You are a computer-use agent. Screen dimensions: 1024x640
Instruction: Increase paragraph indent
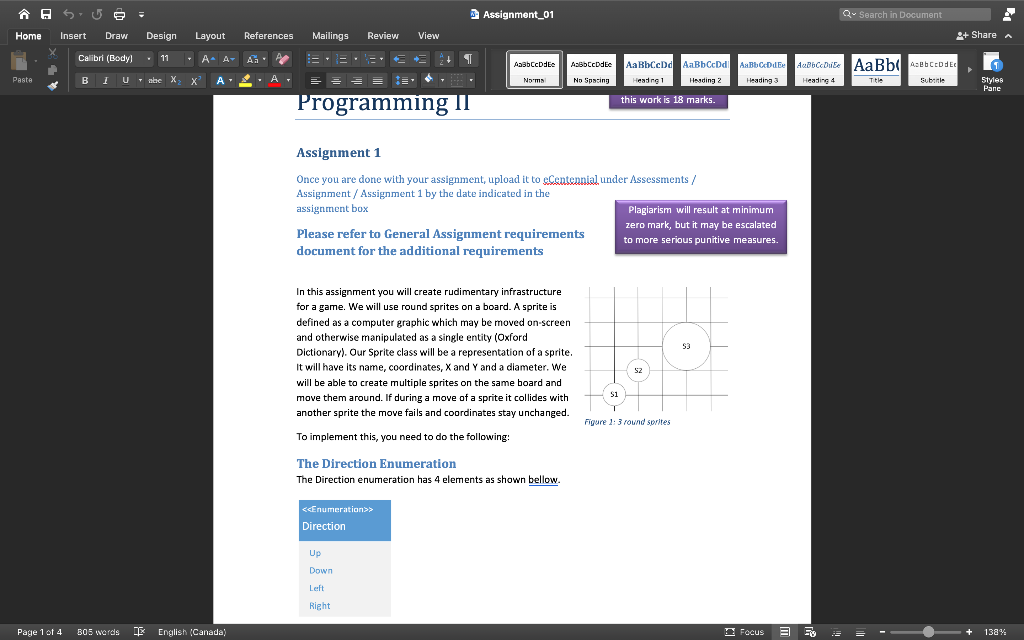(420, 59)
